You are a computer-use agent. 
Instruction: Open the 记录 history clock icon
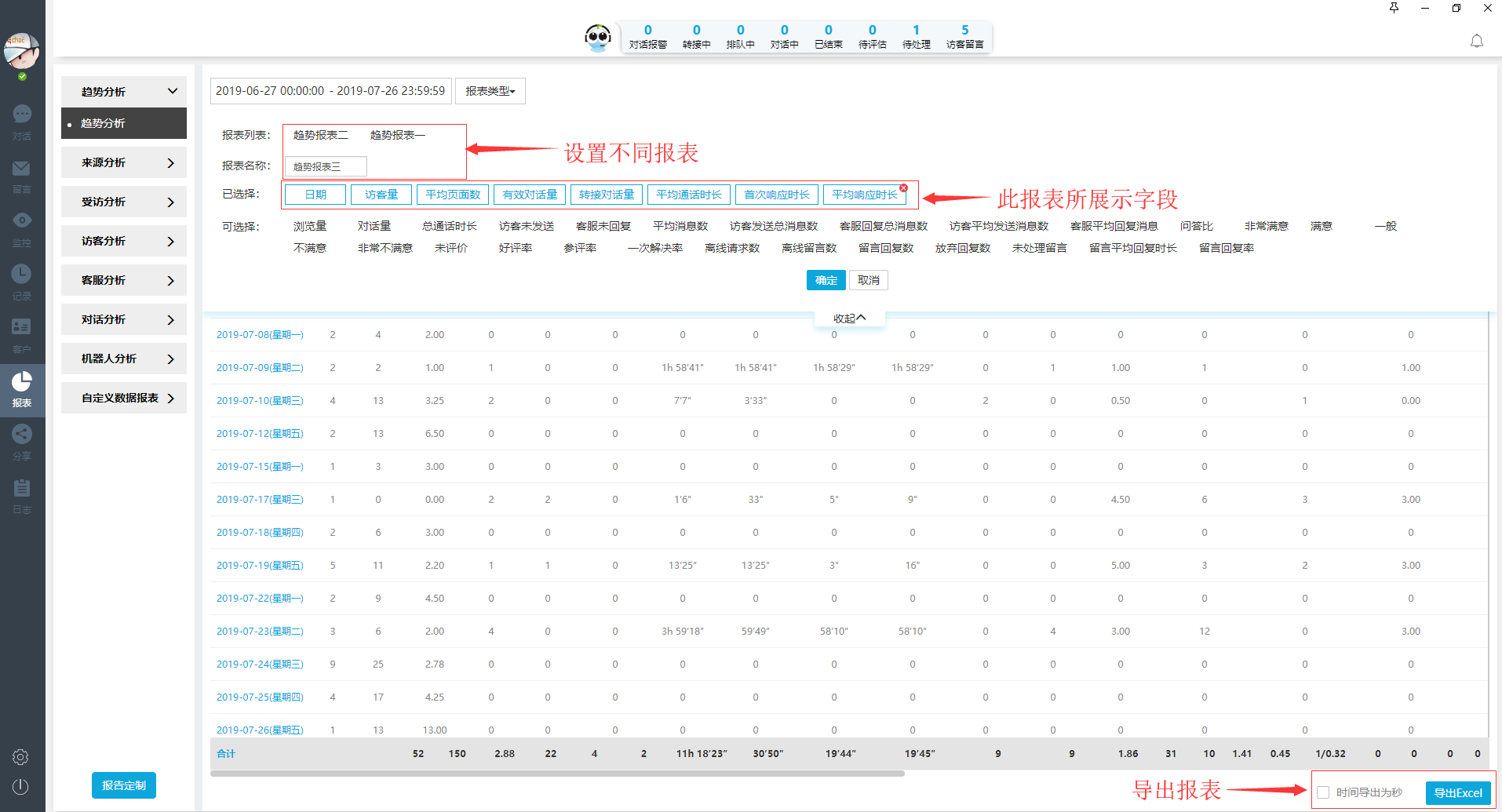click(22, 282)
